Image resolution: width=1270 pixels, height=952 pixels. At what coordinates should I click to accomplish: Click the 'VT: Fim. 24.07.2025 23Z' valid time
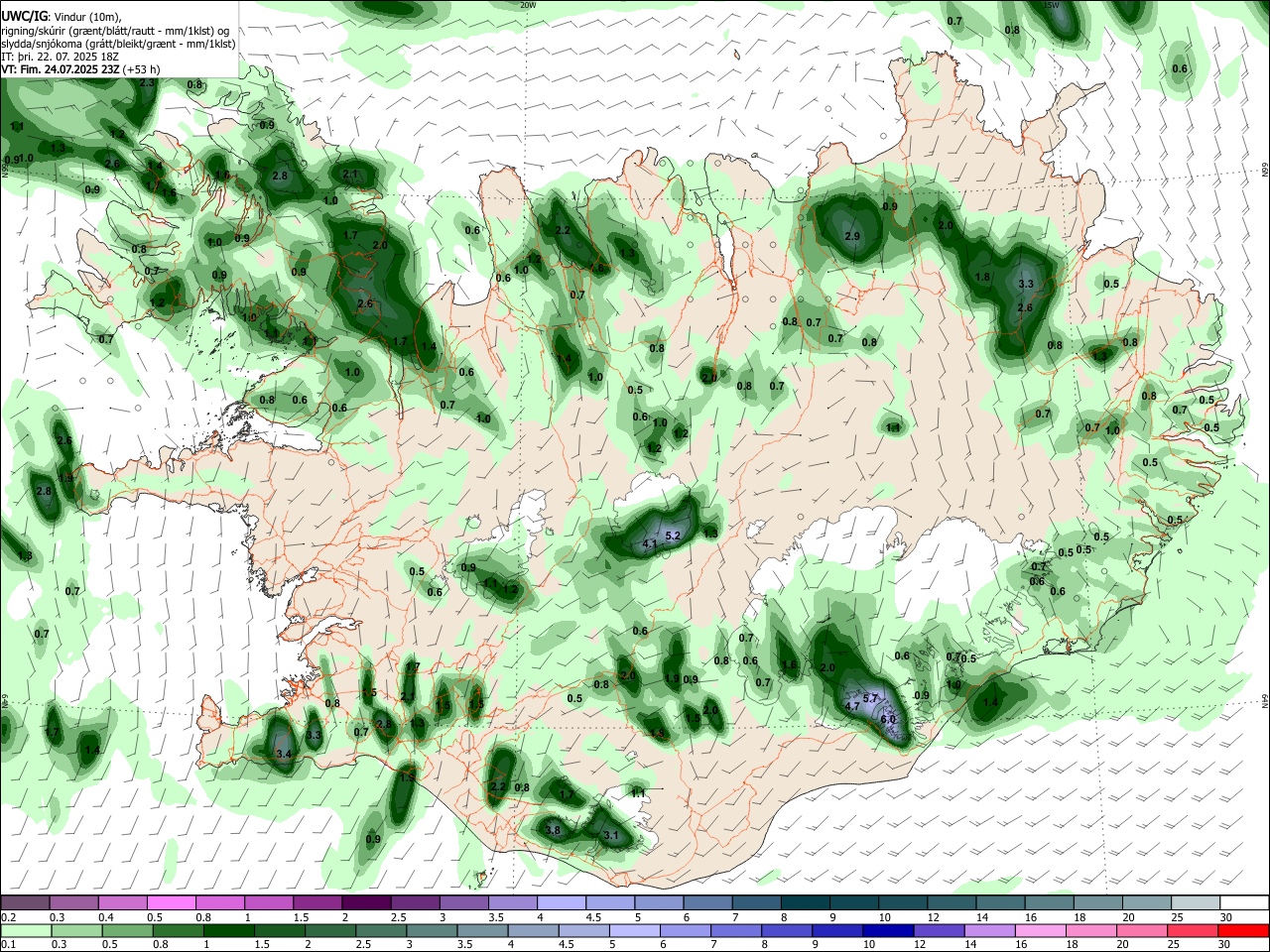[62, 69]
